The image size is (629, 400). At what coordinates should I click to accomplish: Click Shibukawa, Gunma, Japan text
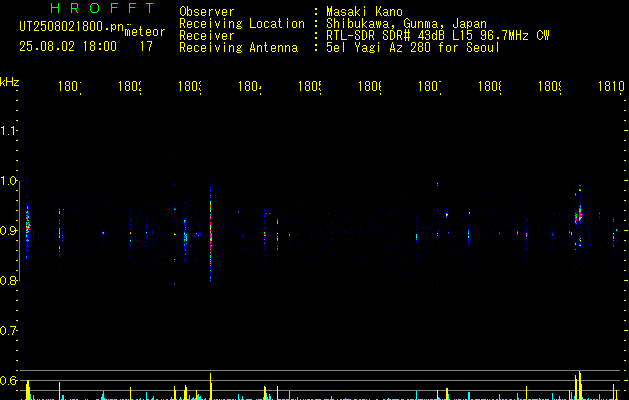pos(406,24)
